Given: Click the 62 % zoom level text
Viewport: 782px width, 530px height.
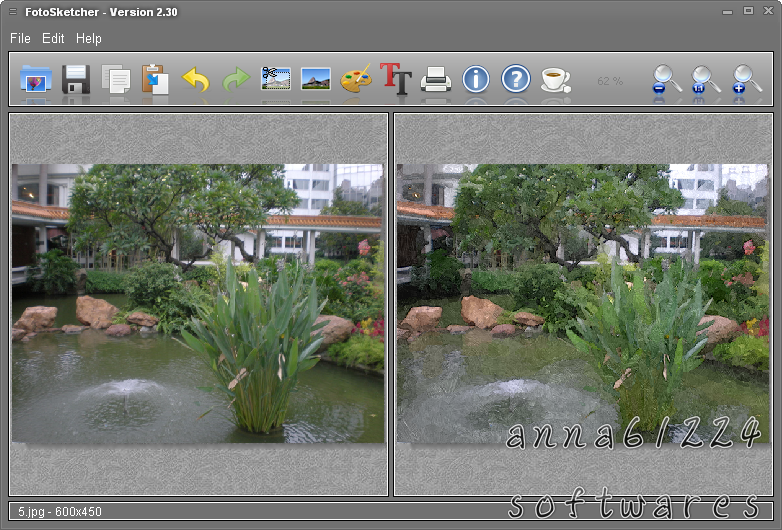Looking at the screenshot, I should tap(610, 81).
